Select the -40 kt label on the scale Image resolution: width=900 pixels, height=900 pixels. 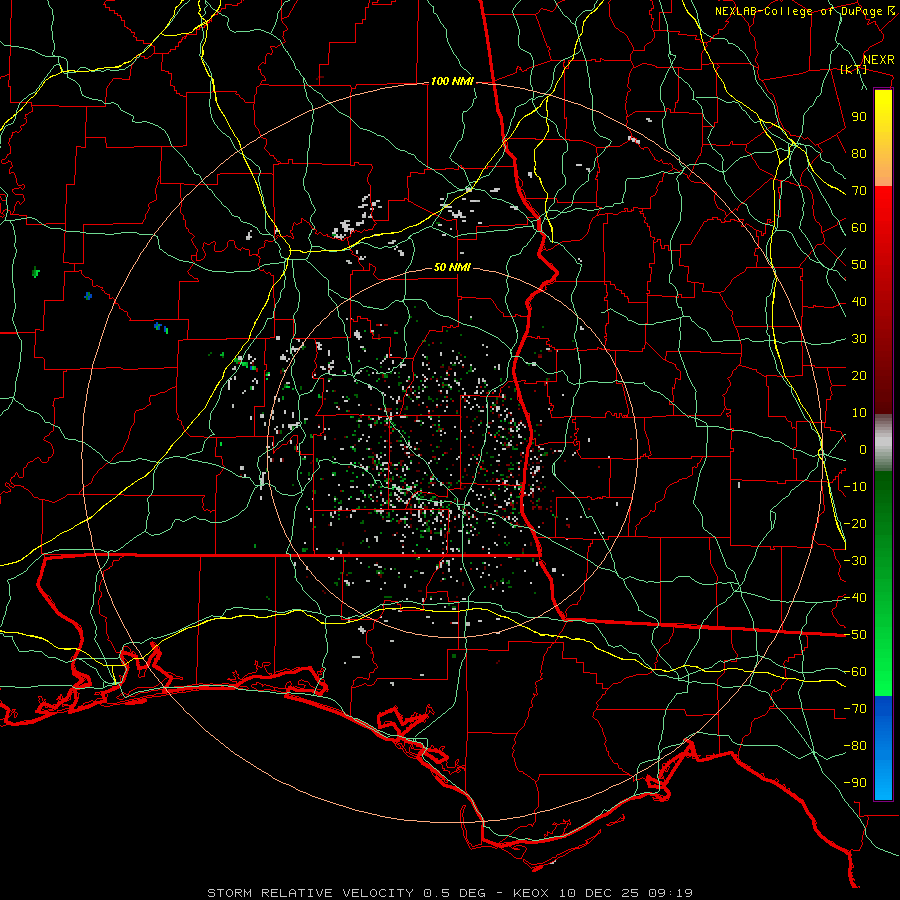tap(855, 598)
